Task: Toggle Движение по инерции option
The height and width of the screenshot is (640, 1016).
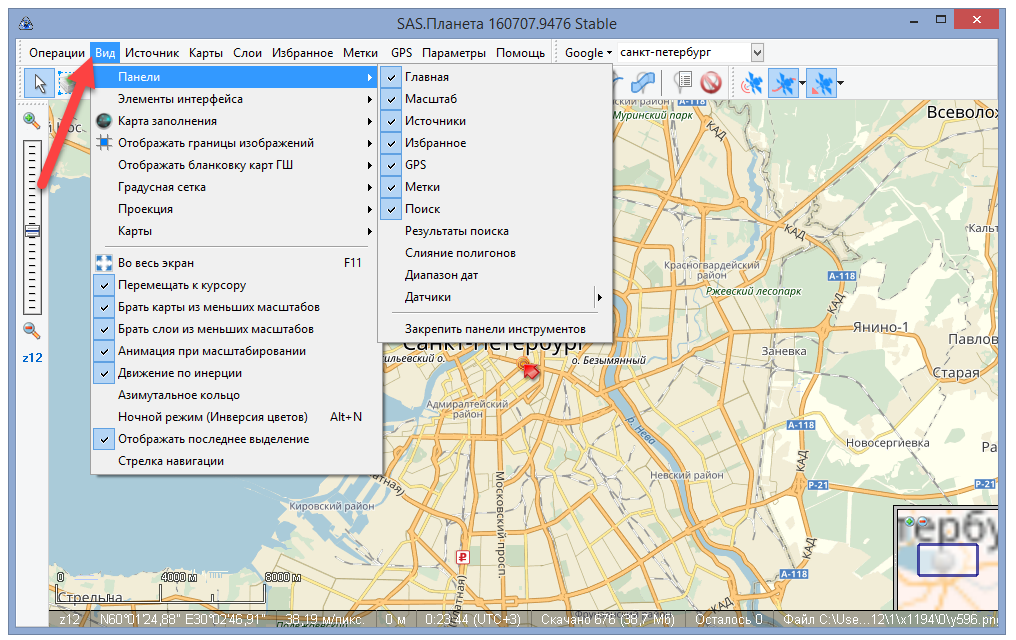Action: pyautogui.click(x=179, y=373)
